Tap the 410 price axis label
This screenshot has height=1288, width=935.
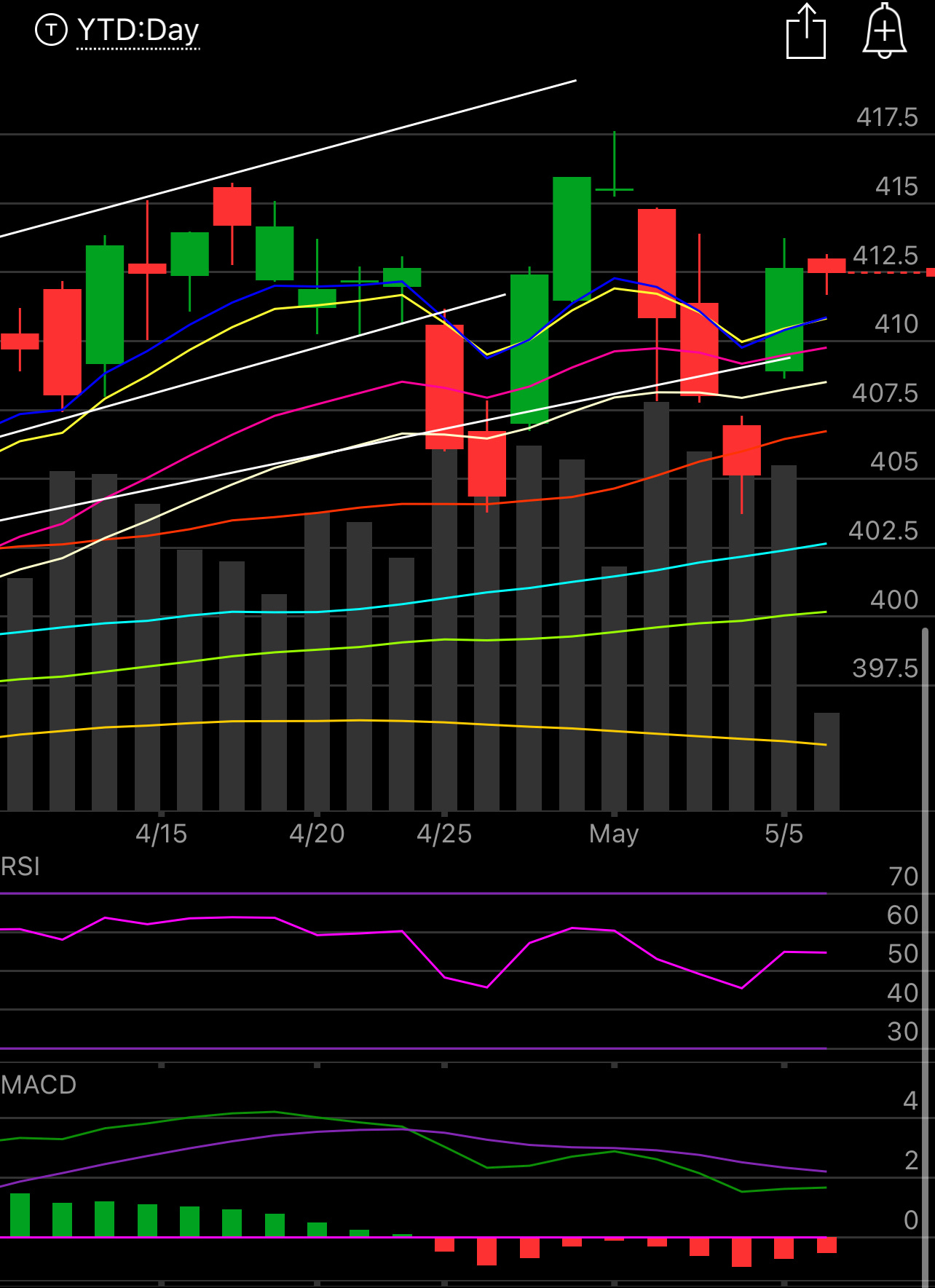tap(896, 324)
